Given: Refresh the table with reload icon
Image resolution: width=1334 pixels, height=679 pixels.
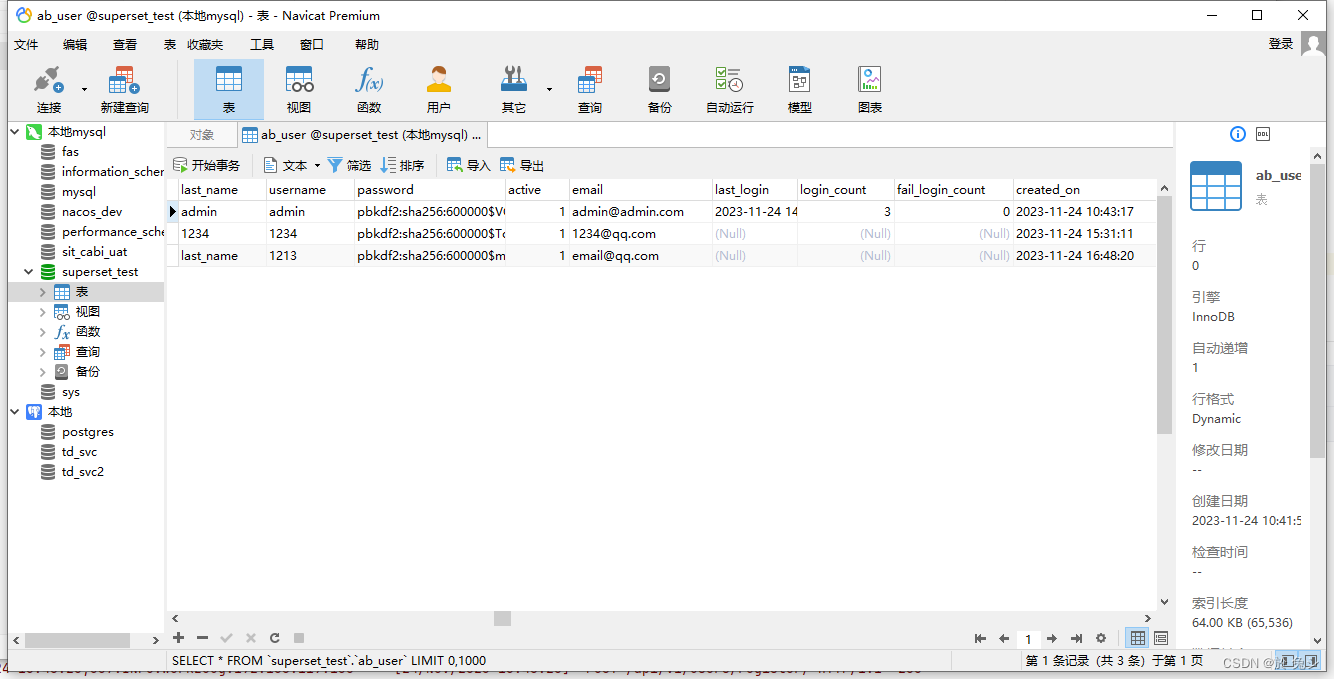Looking at the screenshot, I should tap(274, 638).
